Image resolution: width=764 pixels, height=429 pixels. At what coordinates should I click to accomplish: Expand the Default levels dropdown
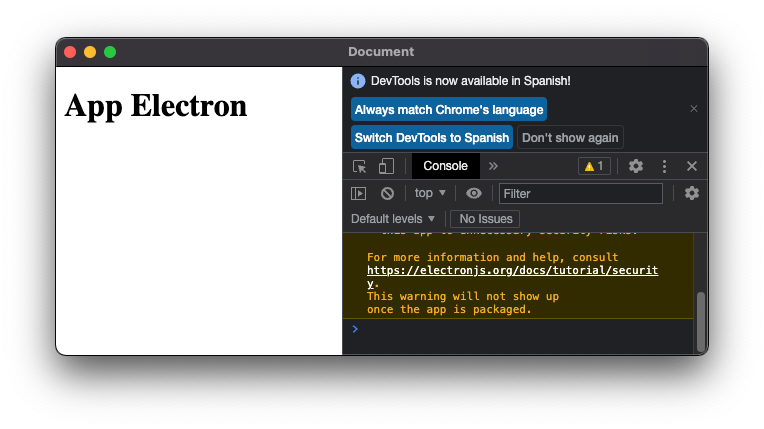click(393, 219)
